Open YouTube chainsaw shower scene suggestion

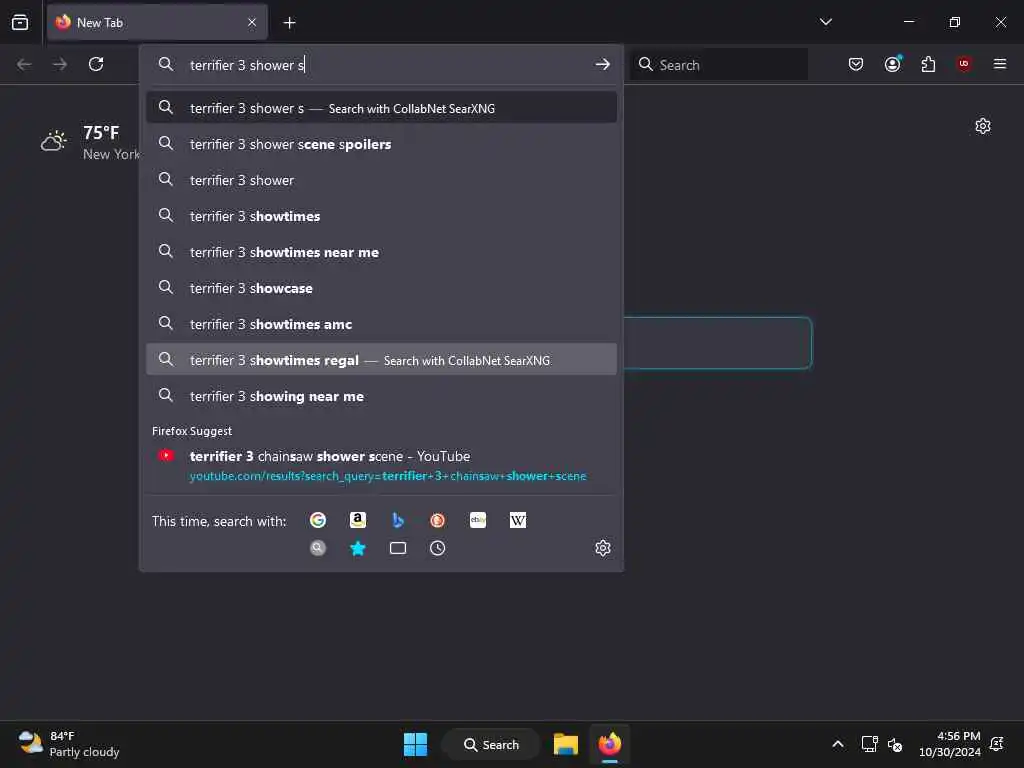pyautogui.click(x=381, y=466)
